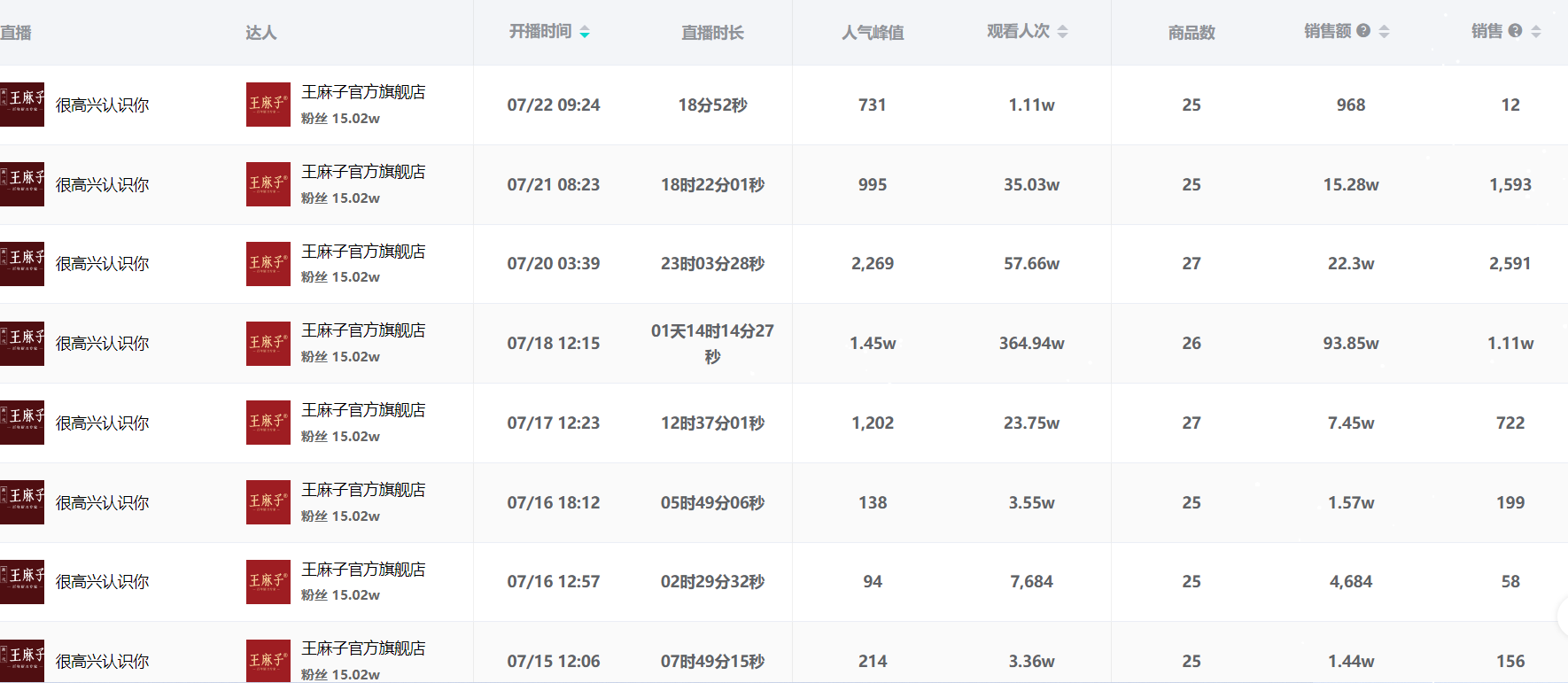
Task: Select the 人气峰值 column header
Action: tap(873, 33)
